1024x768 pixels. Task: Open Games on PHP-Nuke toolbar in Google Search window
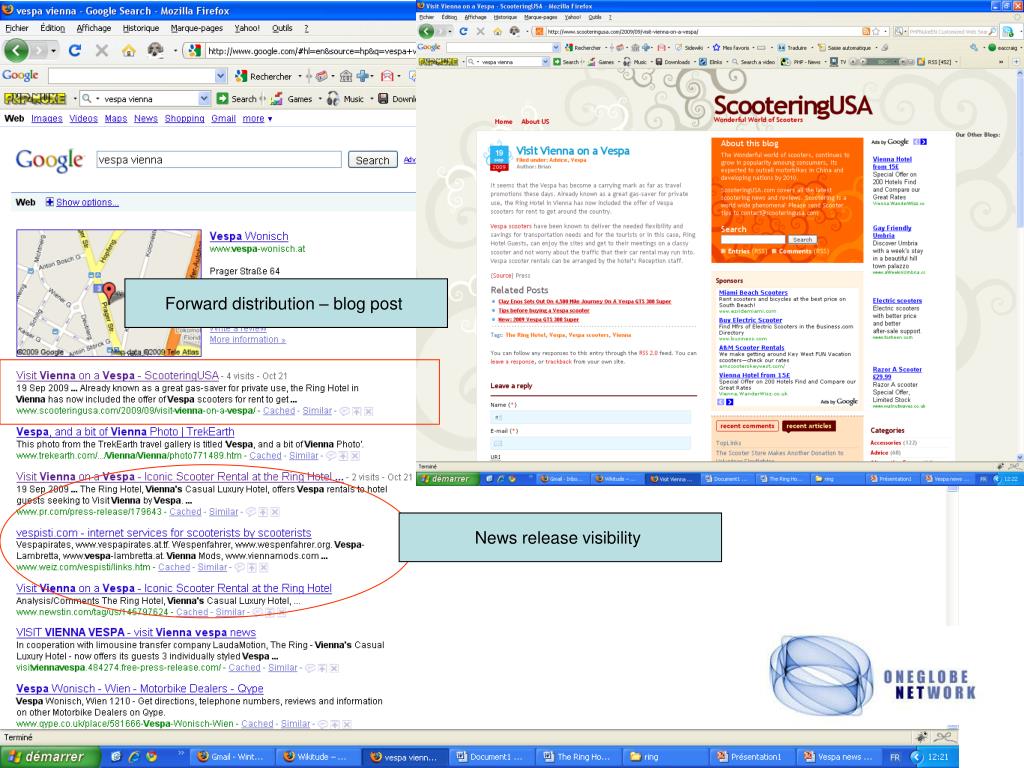click(x=292, y=99)
